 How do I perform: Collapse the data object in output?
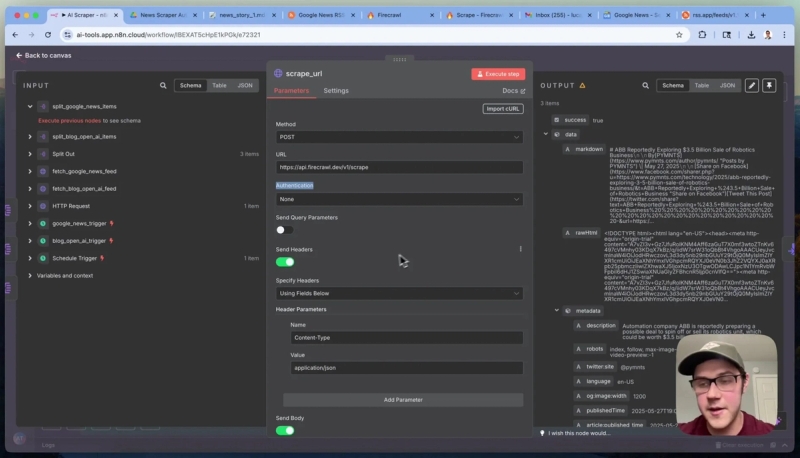click(x=546, y=134)
